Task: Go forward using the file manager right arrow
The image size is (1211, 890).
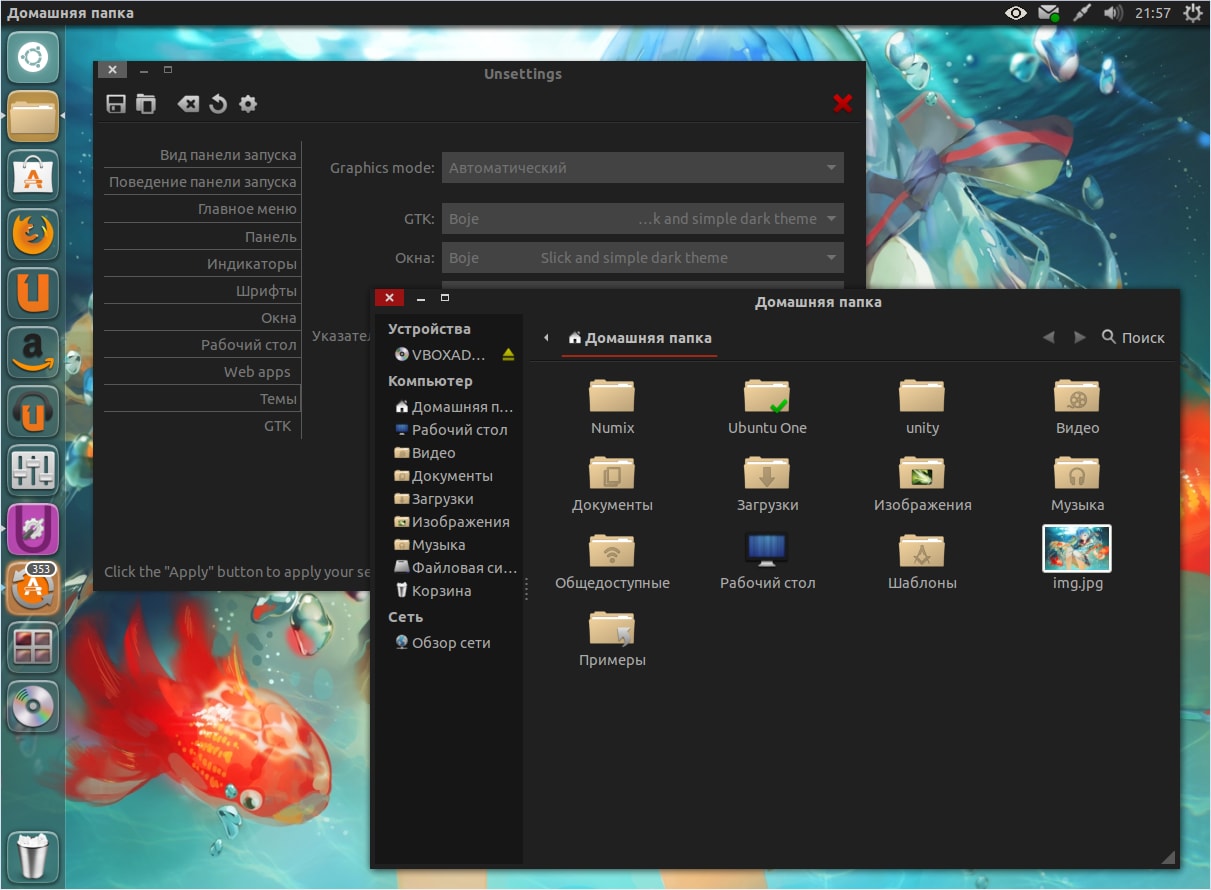Action: (1079, 338)
